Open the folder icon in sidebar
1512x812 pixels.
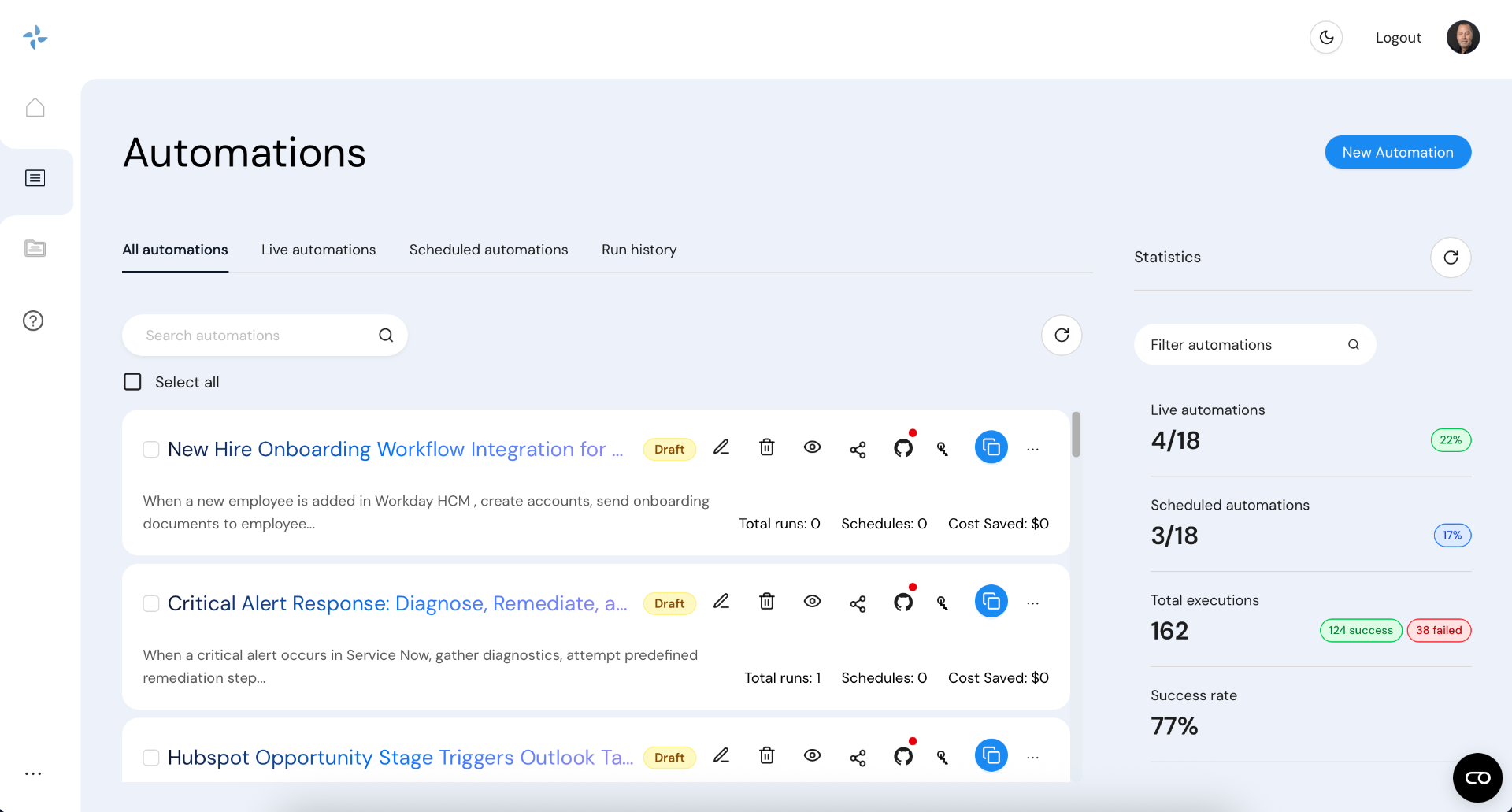coord(35,248)
